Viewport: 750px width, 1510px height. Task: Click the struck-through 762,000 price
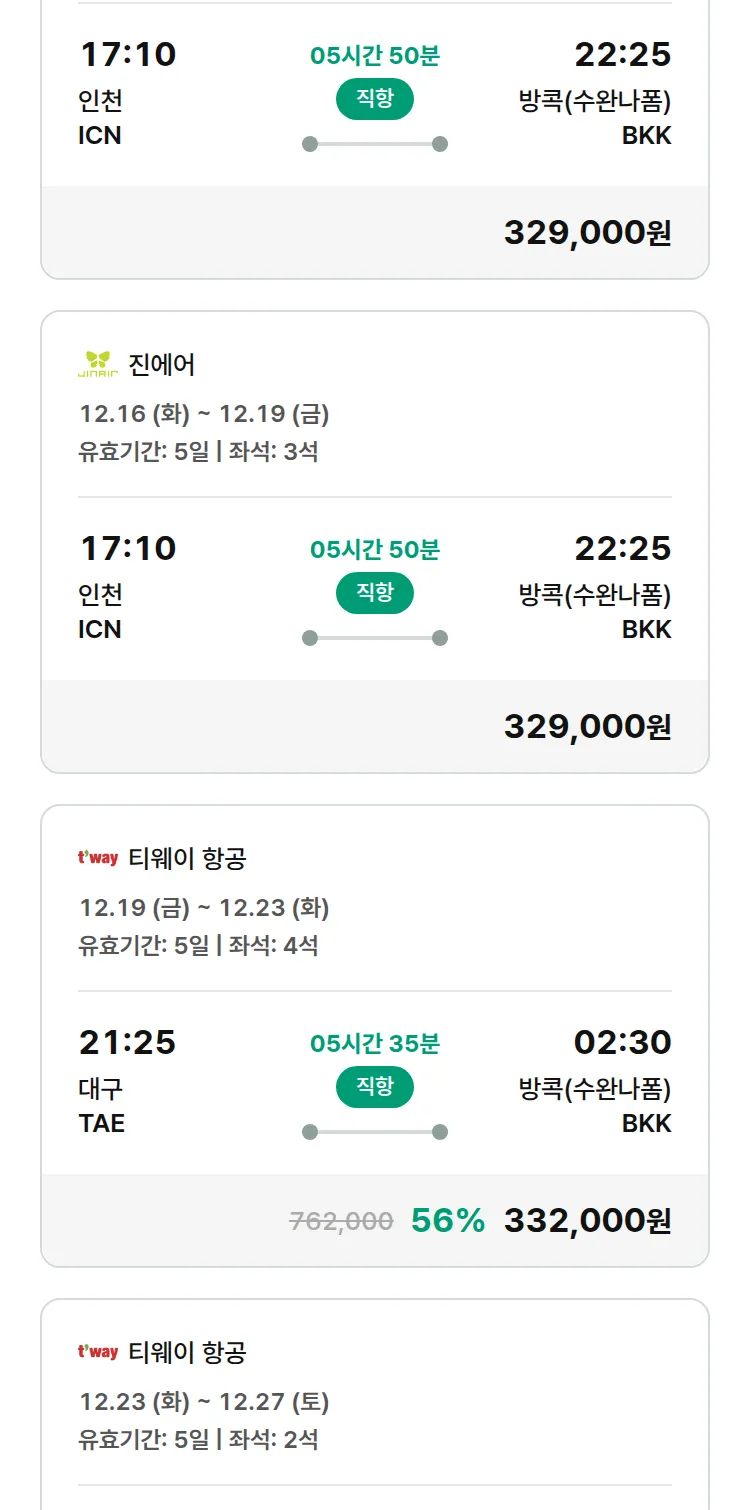coord(341,1221)
